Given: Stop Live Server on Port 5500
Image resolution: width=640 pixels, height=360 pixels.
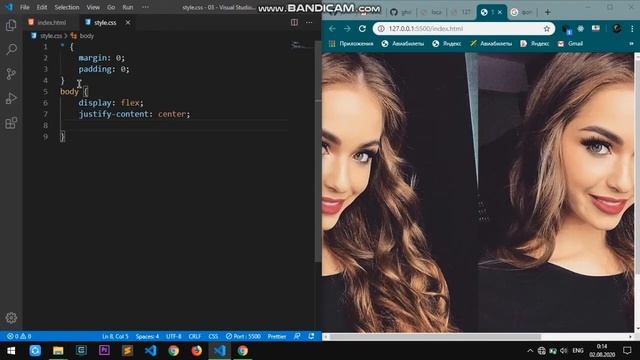Looking at the screenshot, I should (x=243, y=336).
